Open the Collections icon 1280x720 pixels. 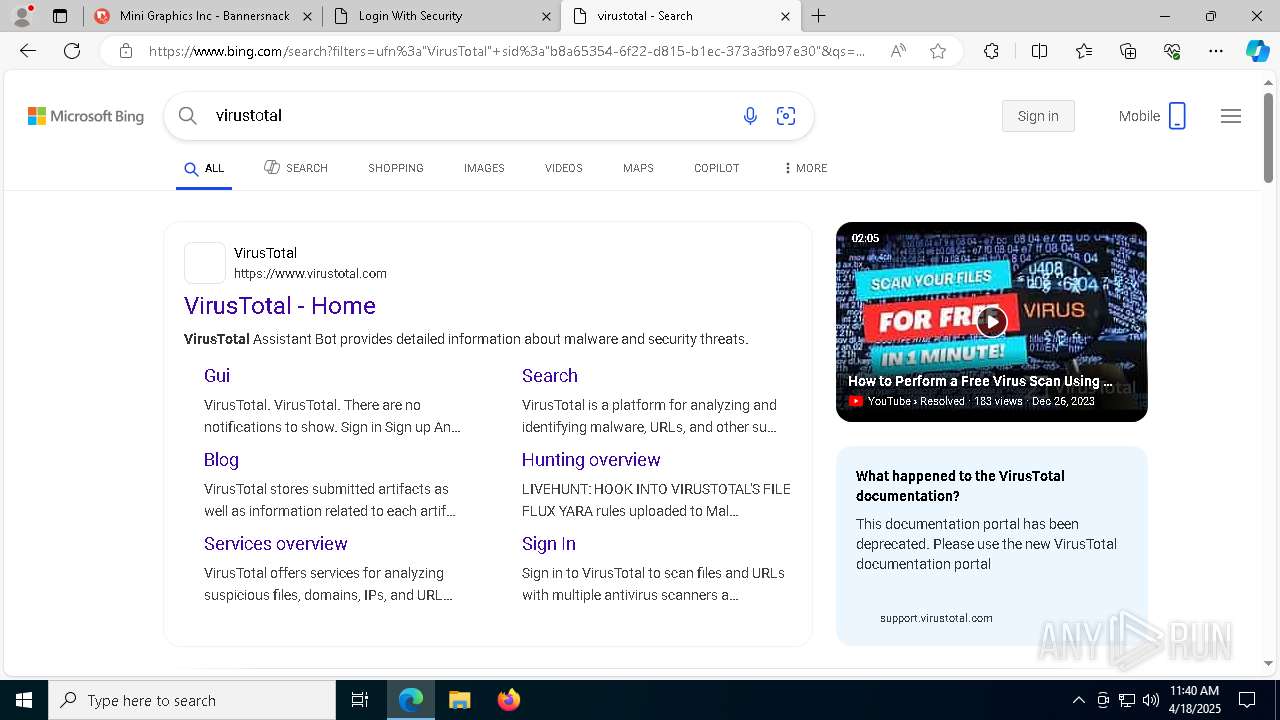[x=1128, y=51]
